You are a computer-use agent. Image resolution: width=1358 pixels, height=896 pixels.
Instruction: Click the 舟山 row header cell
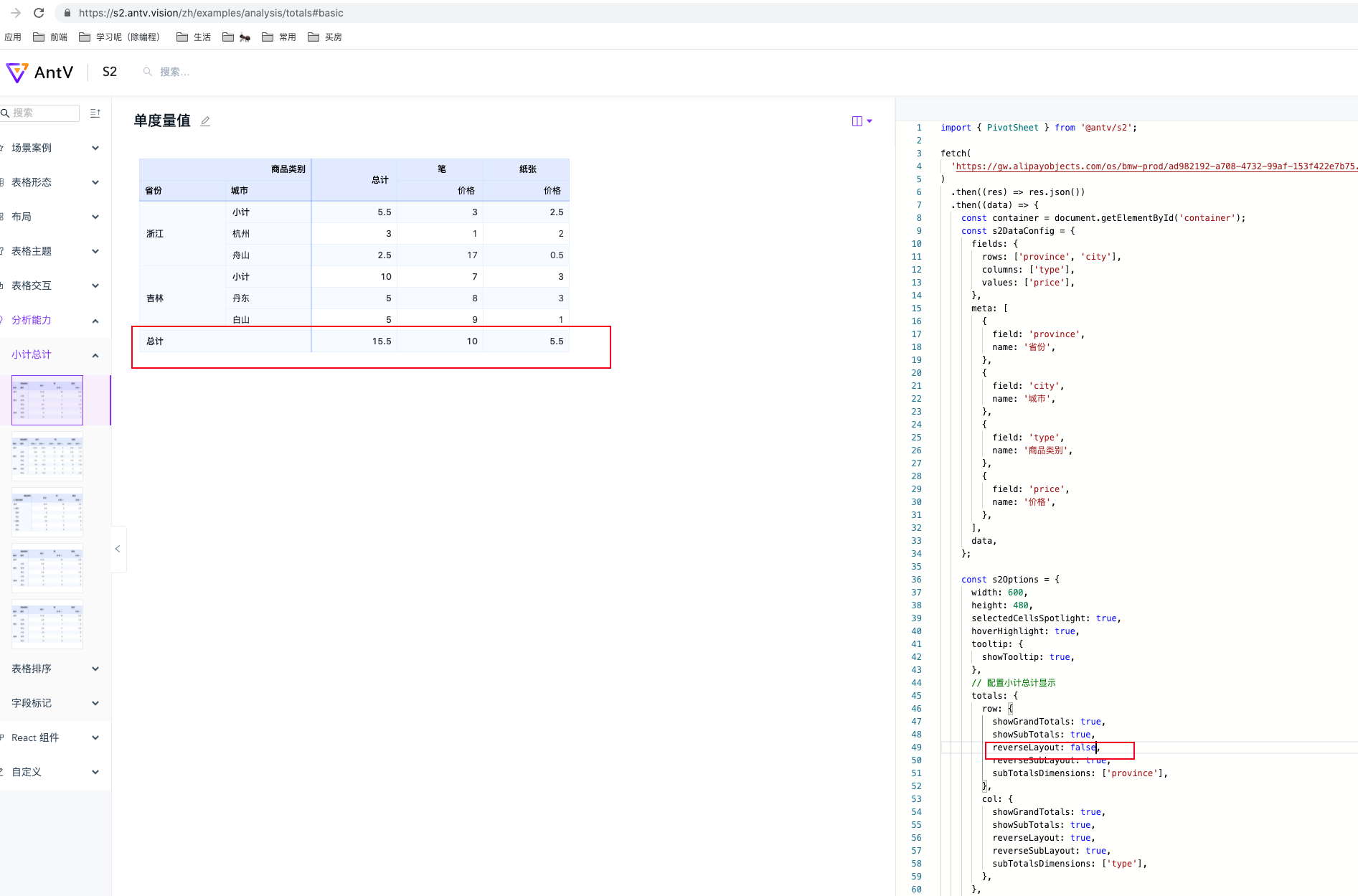(x=268, y=255)
